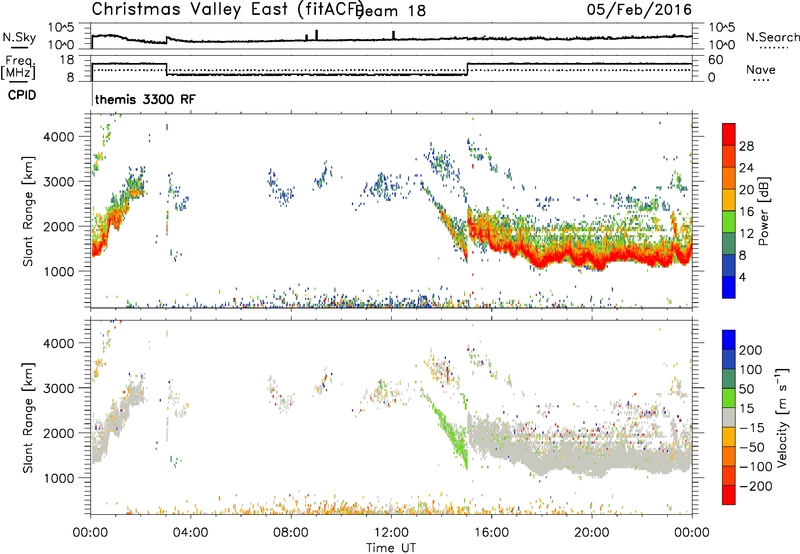Click the '-50' tick on the Velocity scale

(x=752, y=447)
